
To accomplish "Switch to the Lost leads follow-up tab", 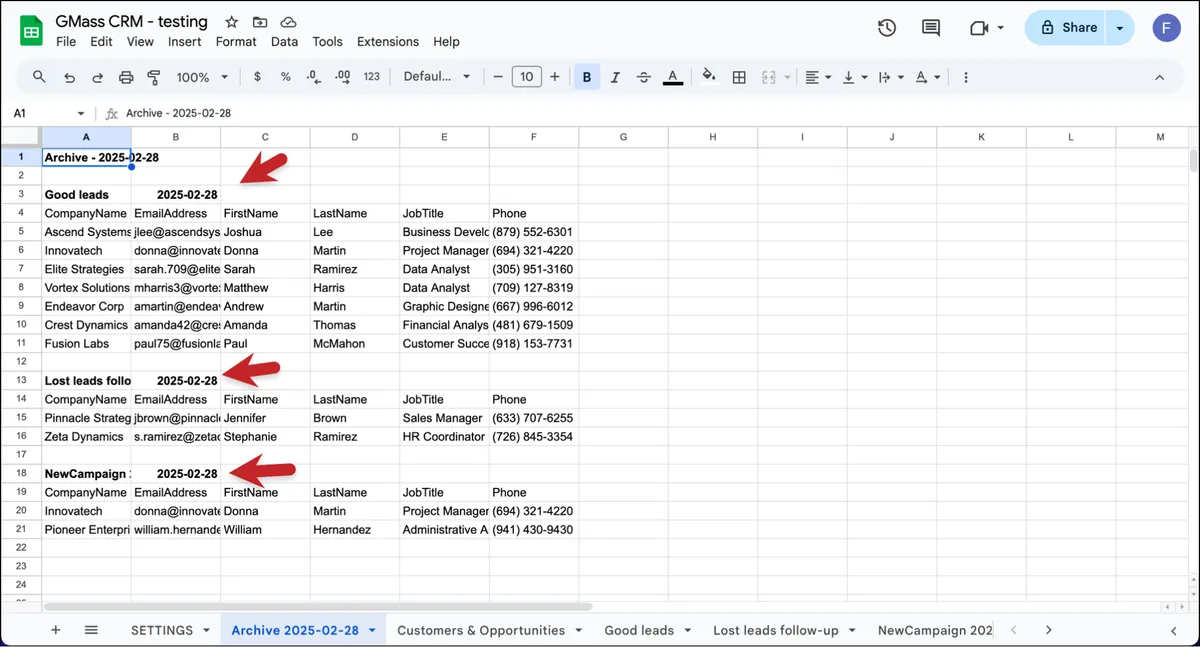I will 776,630.
